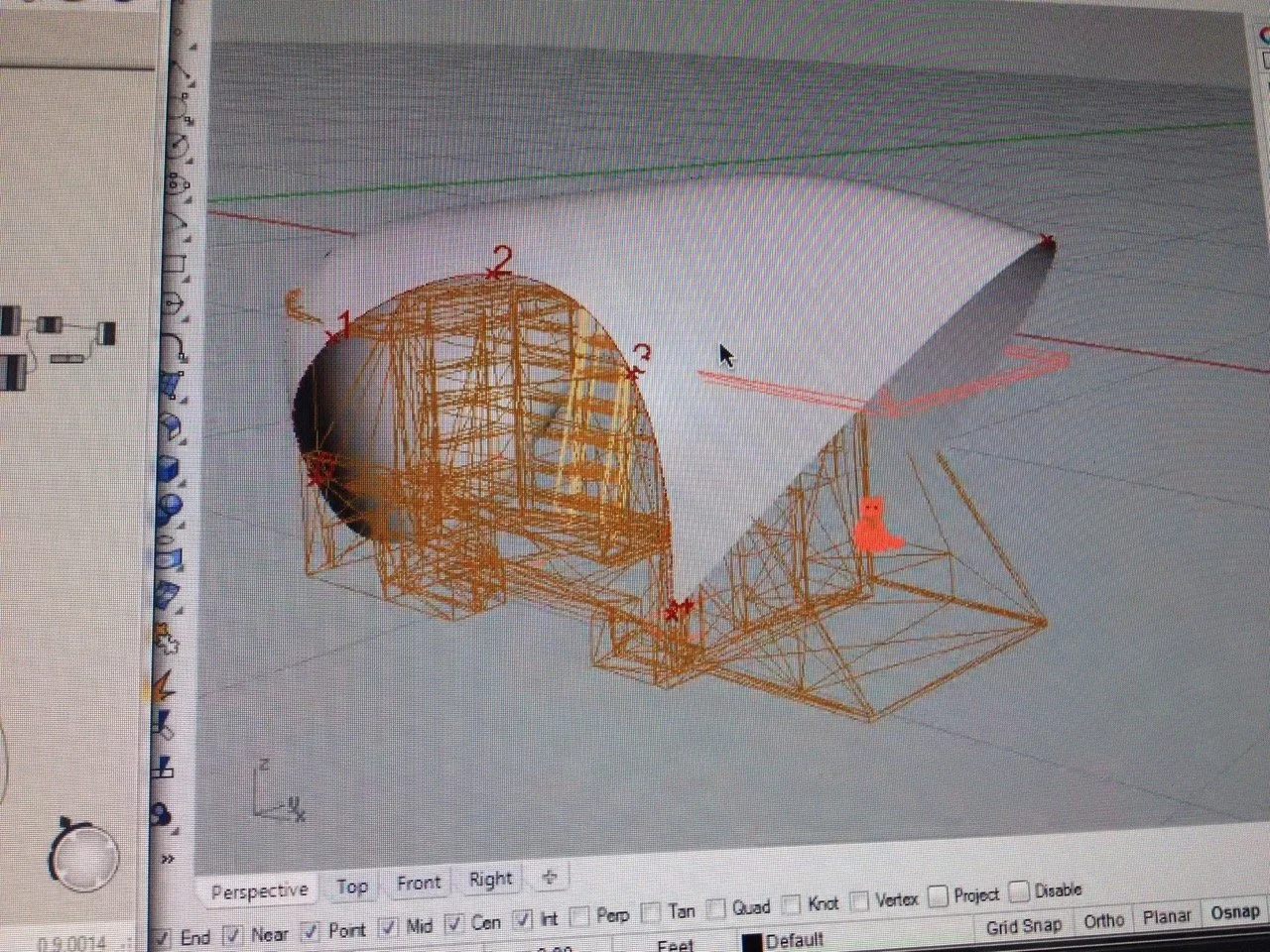Open the flyout triangle beside the Circle tool

pos(189,161)
